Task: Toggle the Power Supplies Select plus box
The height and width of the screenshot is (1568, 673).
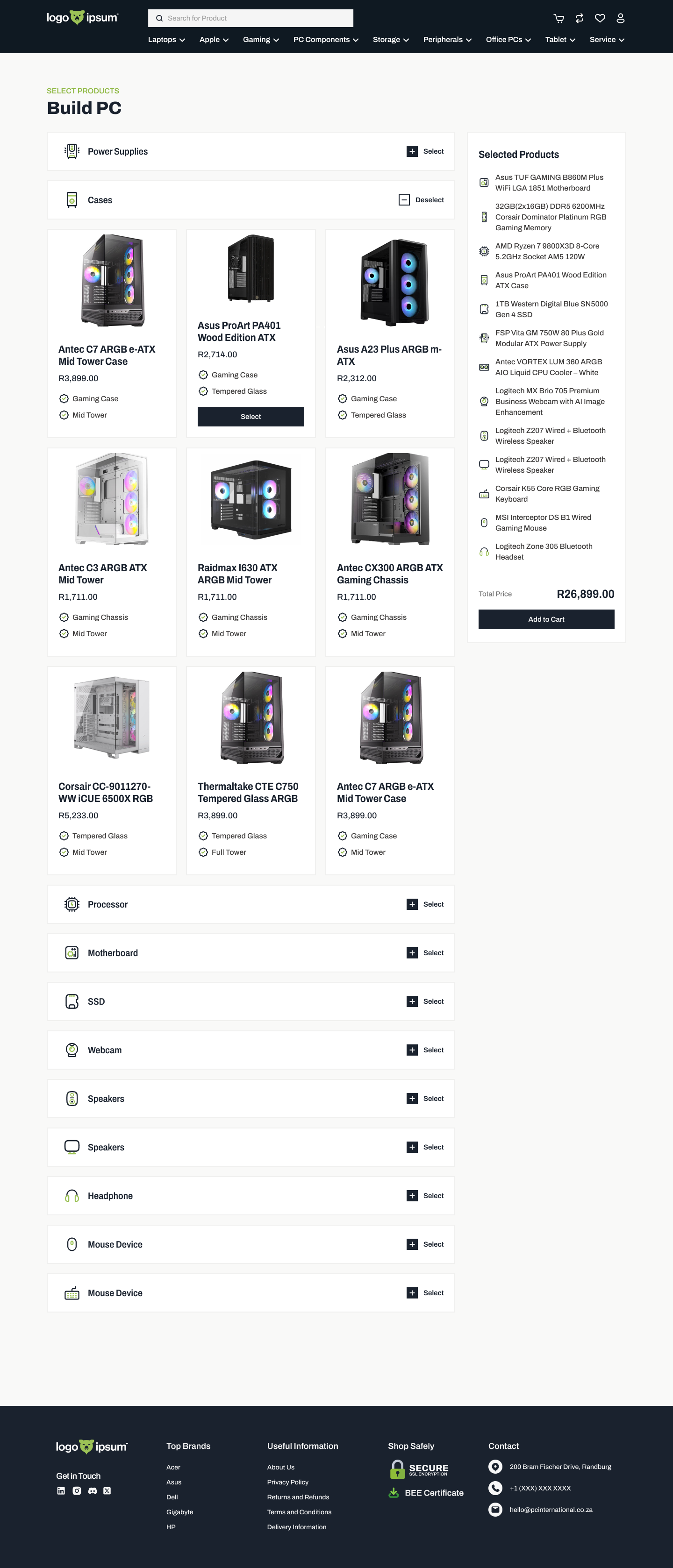Action: point(412,151)
